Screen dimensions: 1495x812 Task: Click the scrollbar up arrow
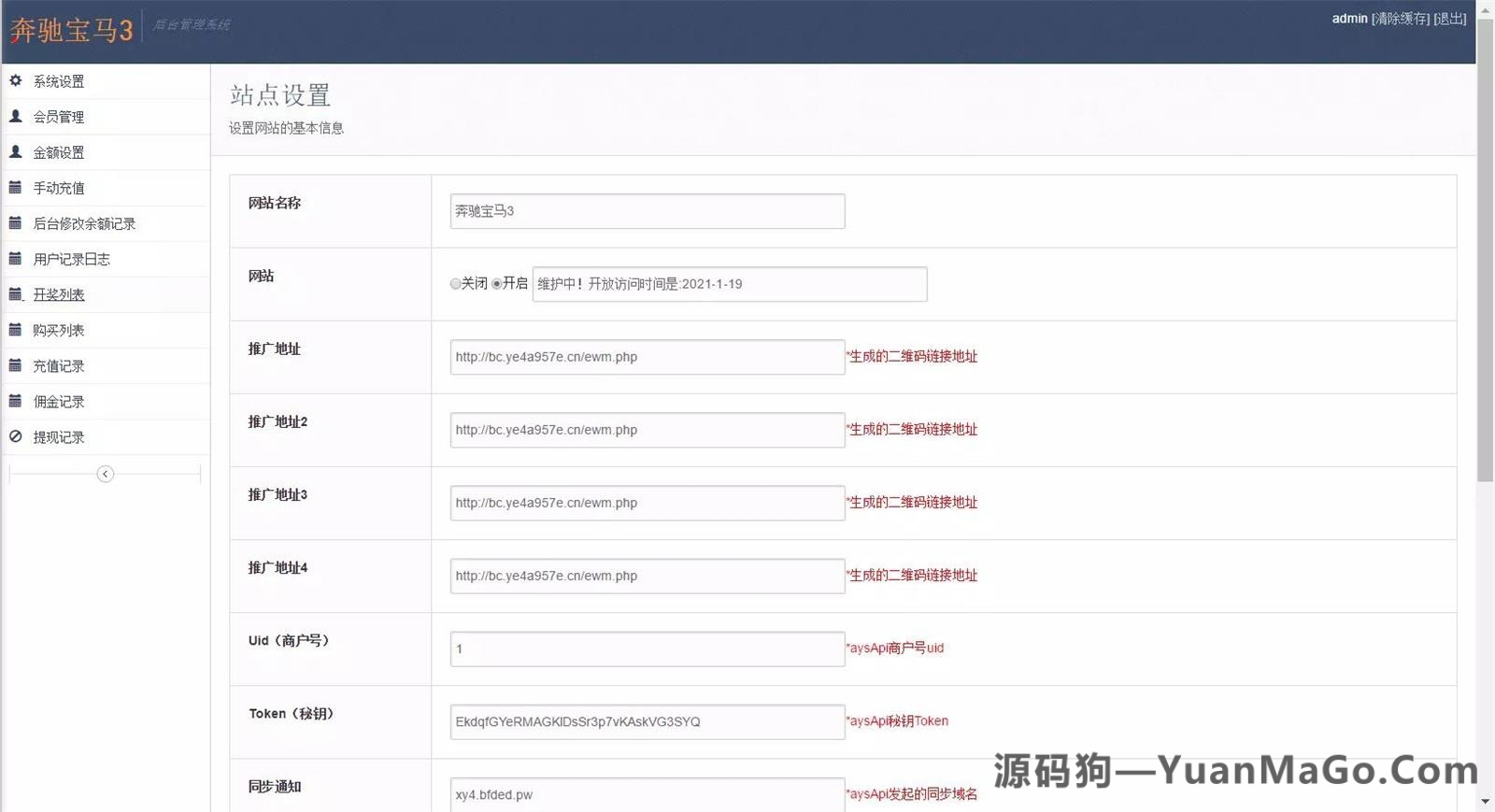1485,8
